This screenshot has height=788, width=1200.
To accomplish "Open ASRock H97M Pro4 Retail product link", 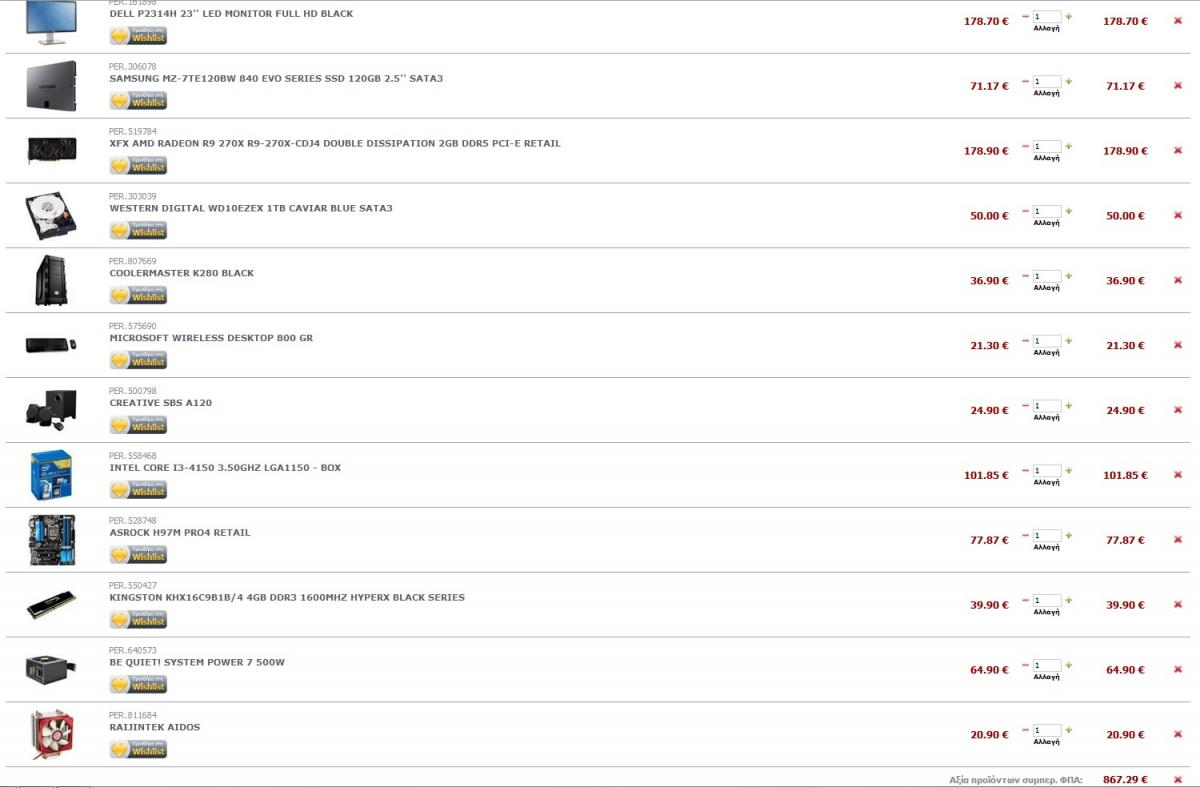I will pyautogui.click(x=180, y=533).
